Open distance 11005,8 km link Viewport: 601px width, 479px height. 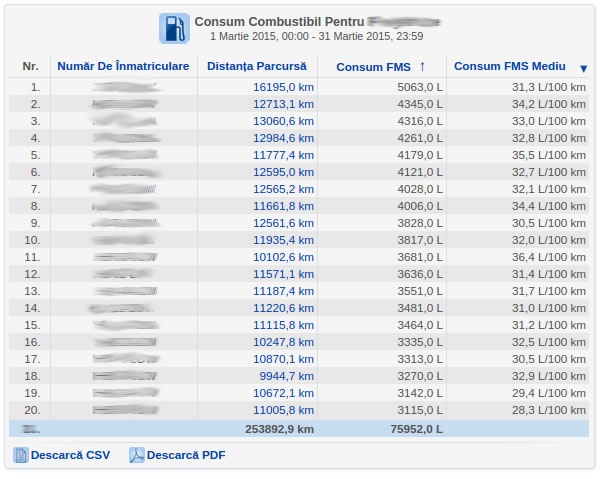[x=283, y=410]
